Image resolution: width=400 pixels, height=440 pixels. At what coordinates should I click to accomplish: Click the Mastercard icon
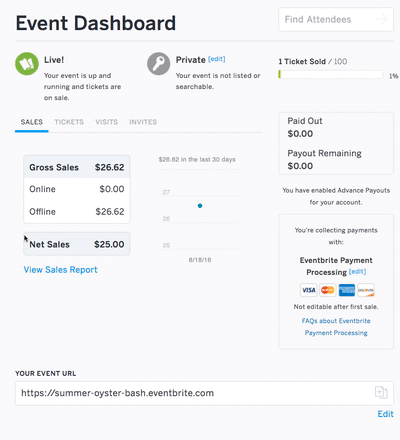(328, 290)
